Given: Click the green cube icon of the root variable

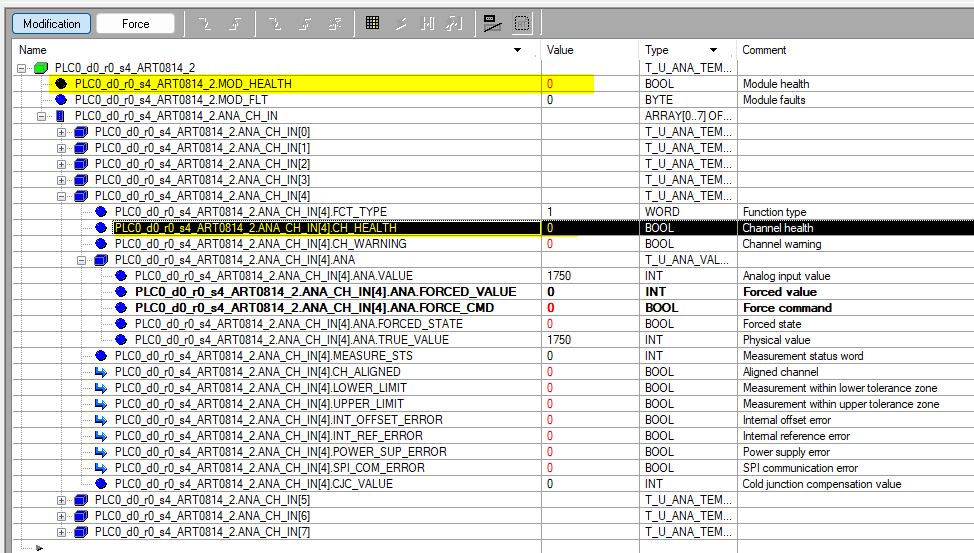Looking at the screenshot, I should tap(41, 68).
